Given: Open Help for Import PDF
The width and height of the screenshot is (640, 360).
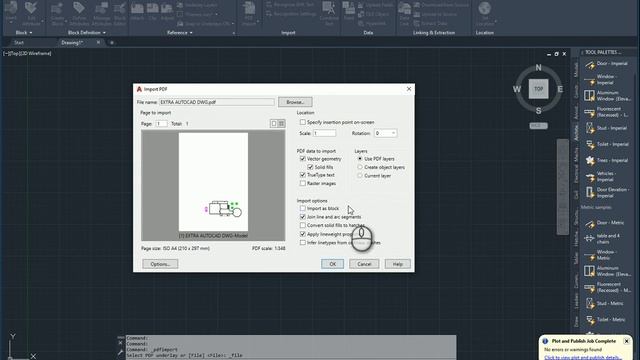Looking at the screenshot, I should [398, 264].
